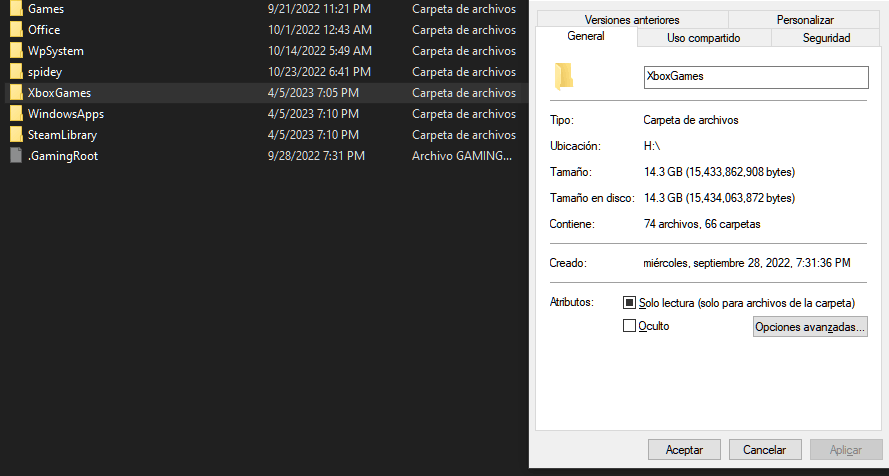Select the XboxGames row name in list
Image resolution: width=889 pixels, height=476 pixels.
tap(59, 92)
